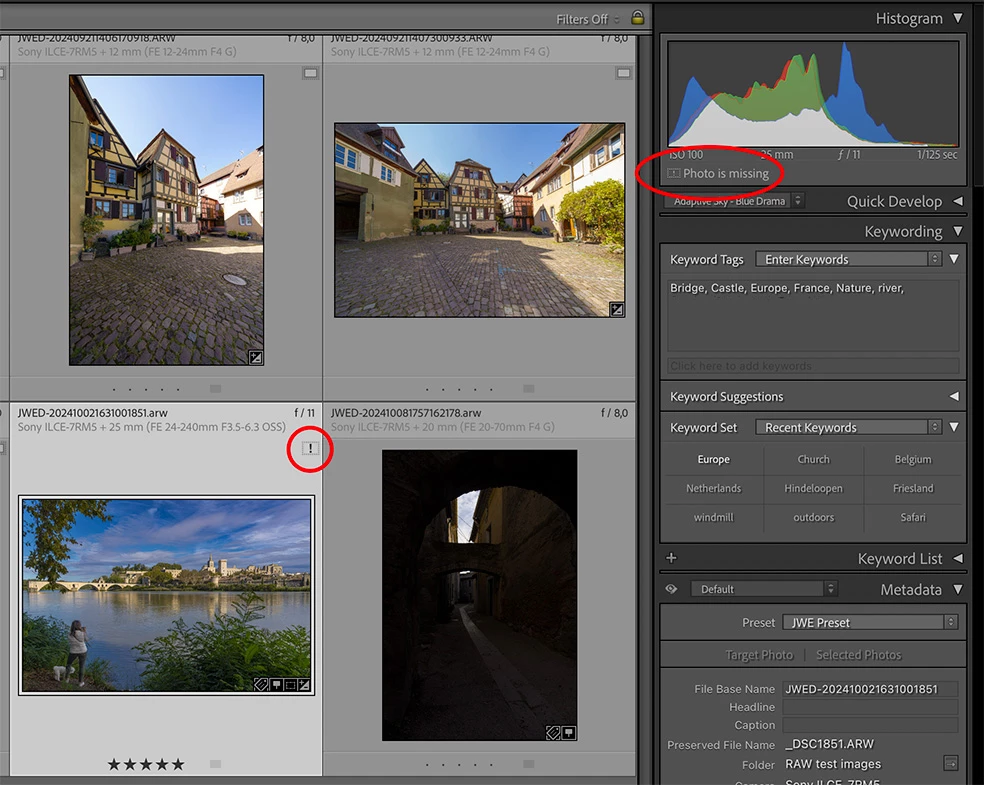Click the plus icon beside Keyword List
The height and width of the screenshot is (785, 984).
click(671, 558)
